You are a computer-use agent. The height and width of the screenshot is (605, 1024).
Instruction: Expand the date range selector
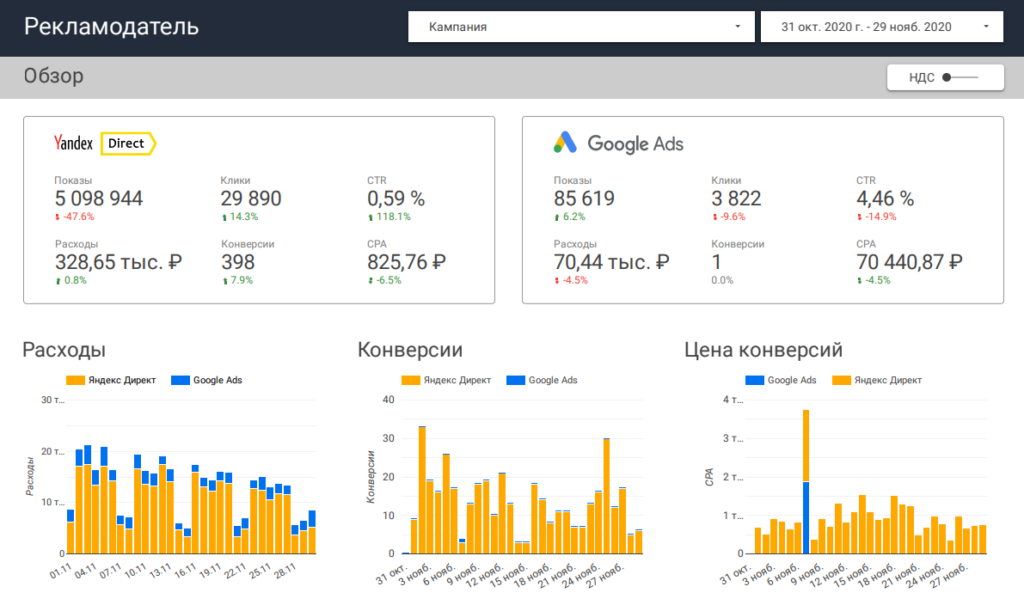(x=882, y=27)
